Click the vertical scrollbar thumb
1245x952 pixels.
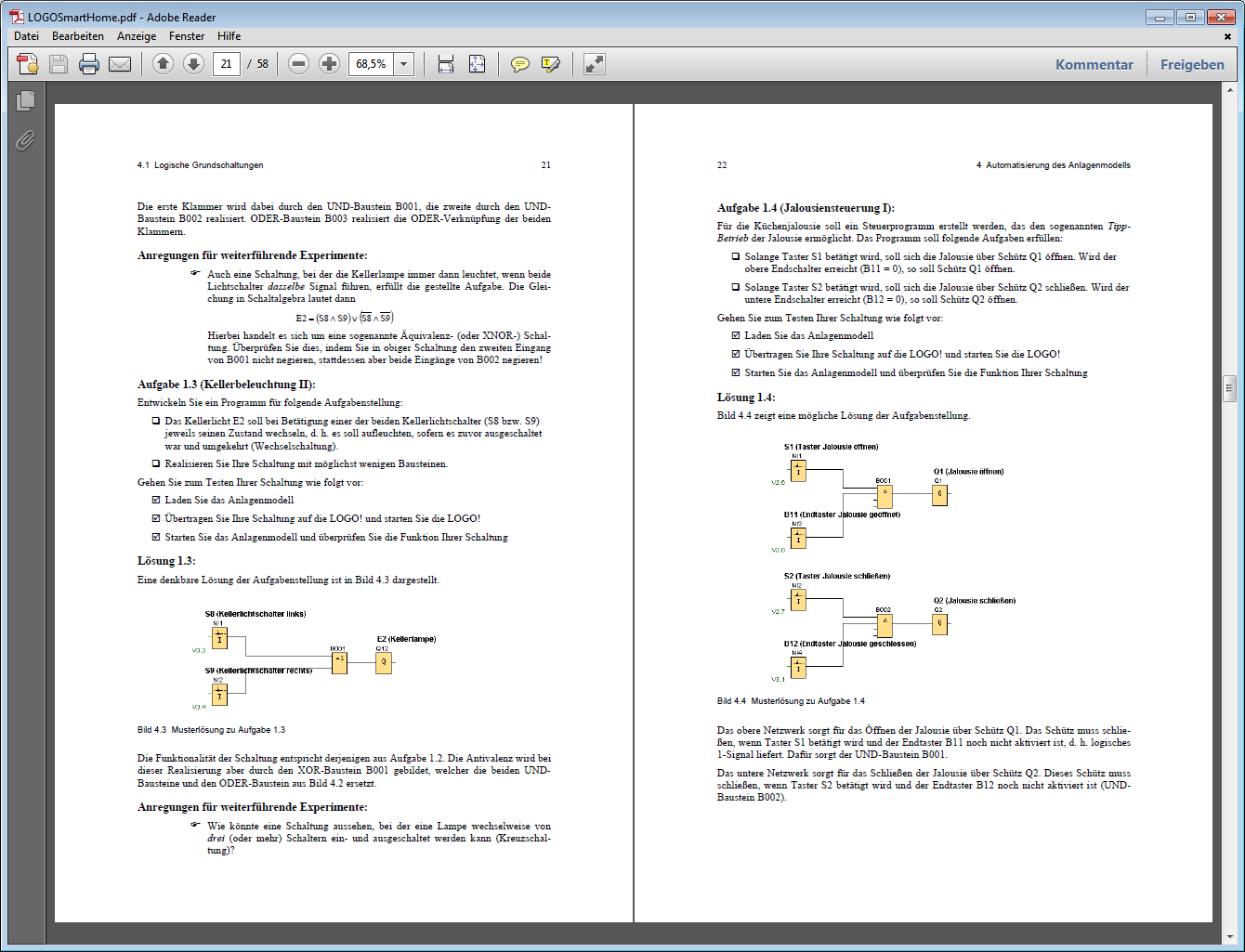coord(1230,388)
